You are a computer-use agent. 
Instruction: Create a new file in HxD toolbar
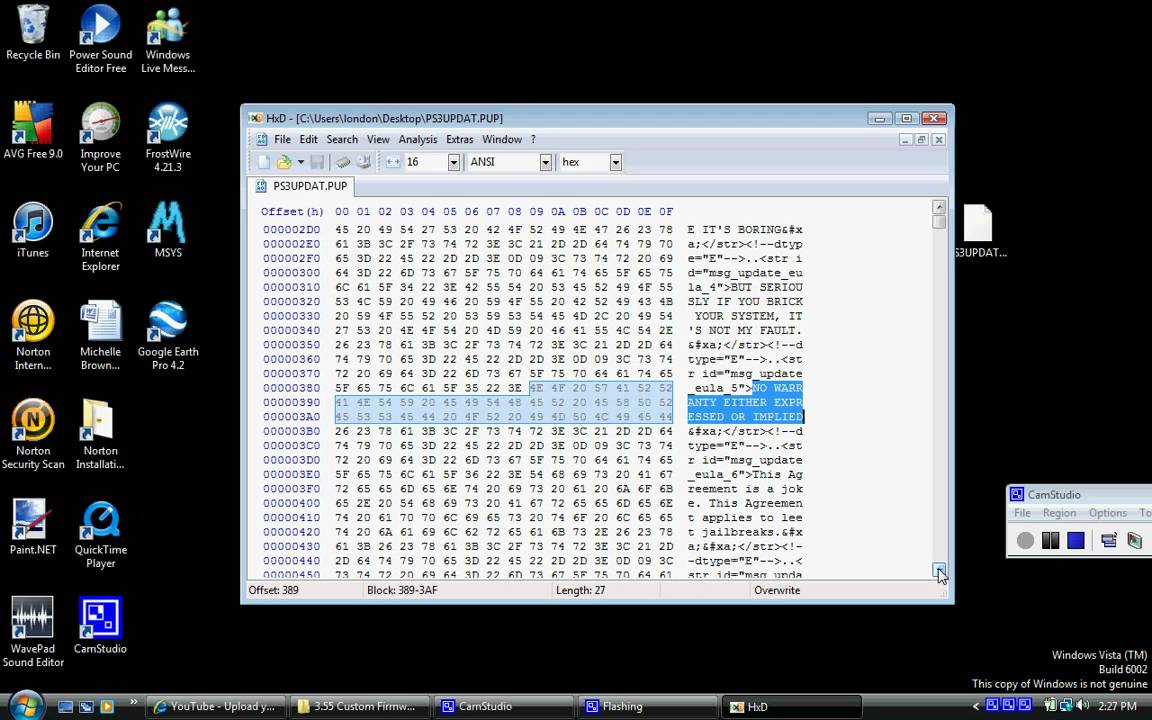click(264, 162)
